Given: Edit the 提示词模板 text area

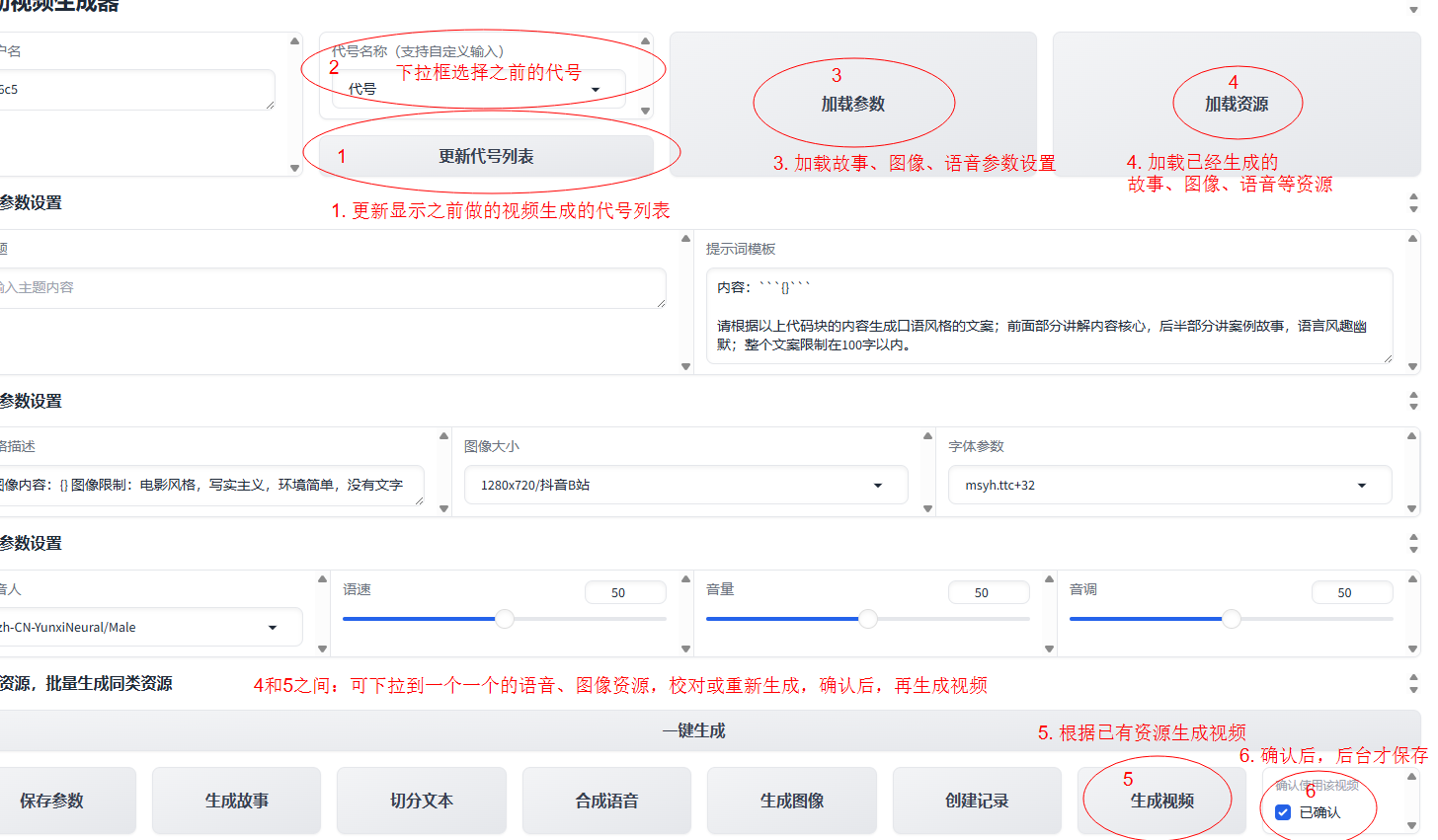Looking at the screenshot, I should tap(1049, 316).
